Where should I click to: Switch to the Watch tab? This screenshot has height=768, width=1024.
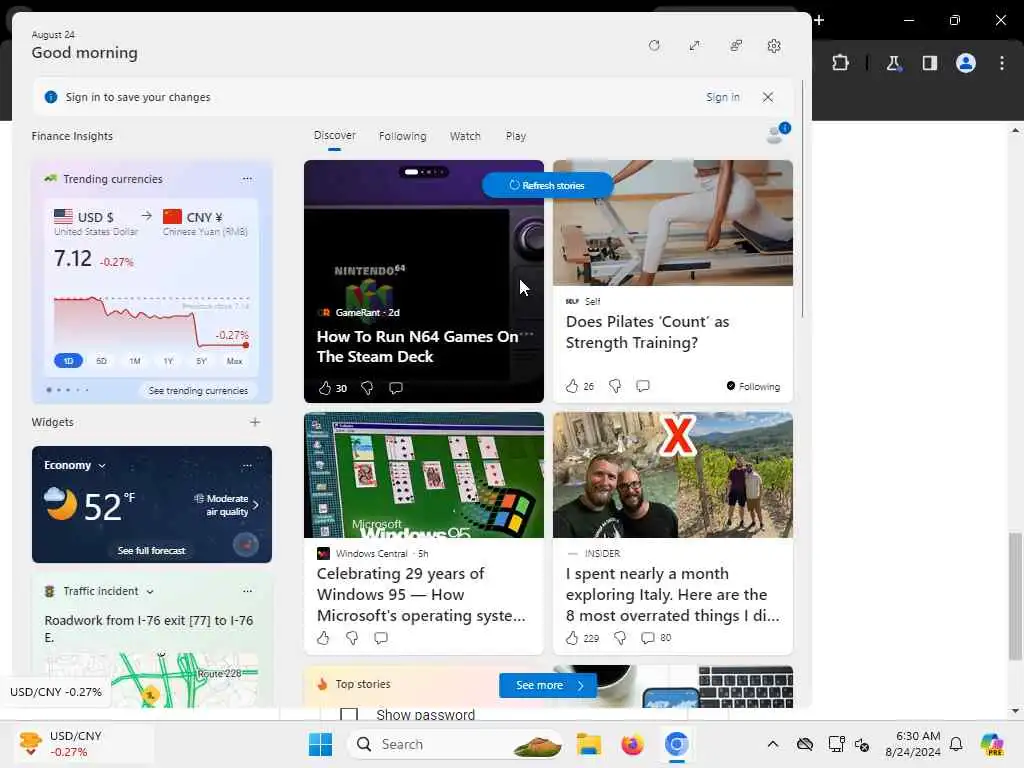(465, 136)
